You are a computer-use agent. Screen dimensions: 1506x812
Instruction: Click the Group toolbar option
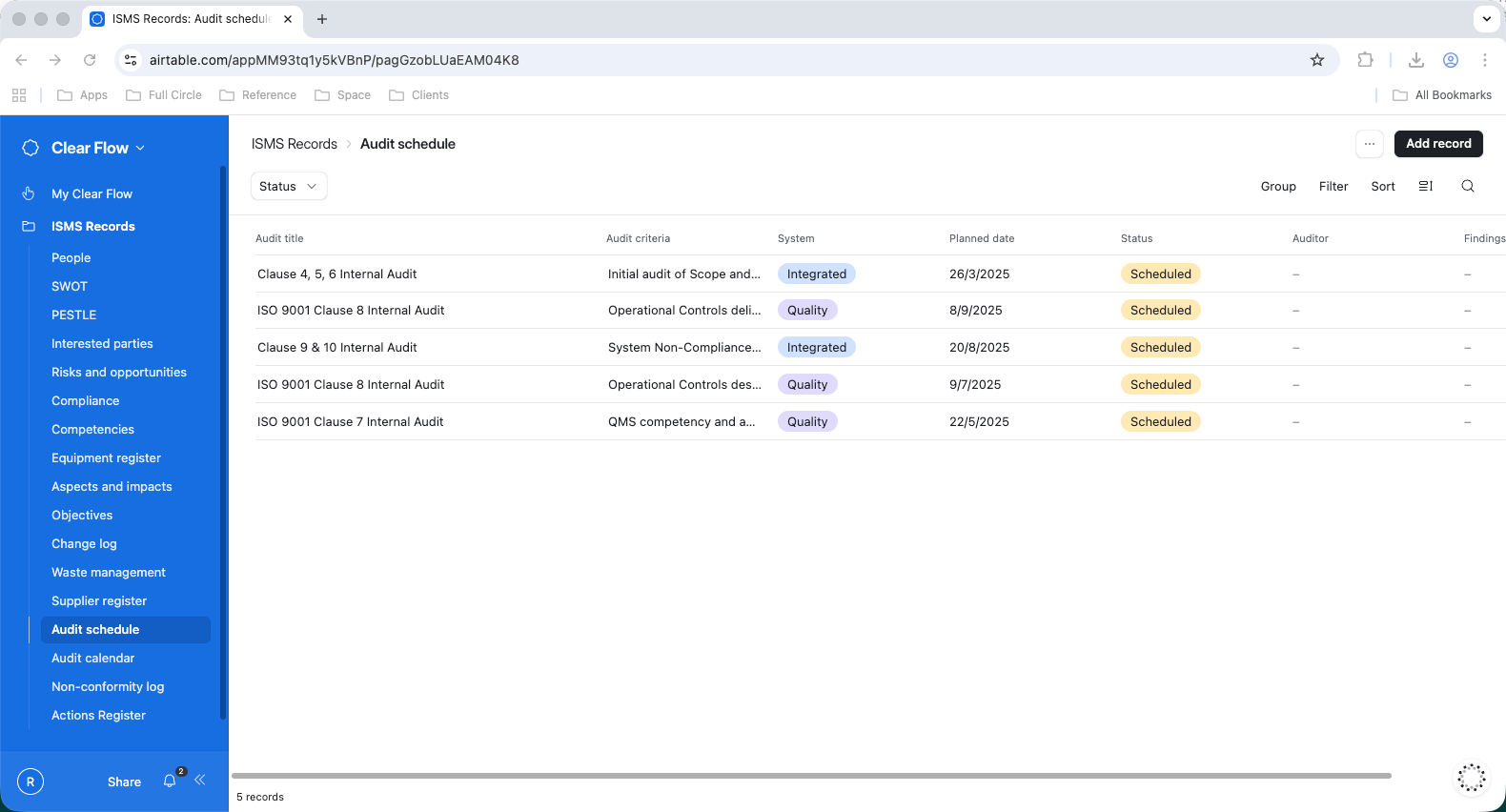[1277, 187]
